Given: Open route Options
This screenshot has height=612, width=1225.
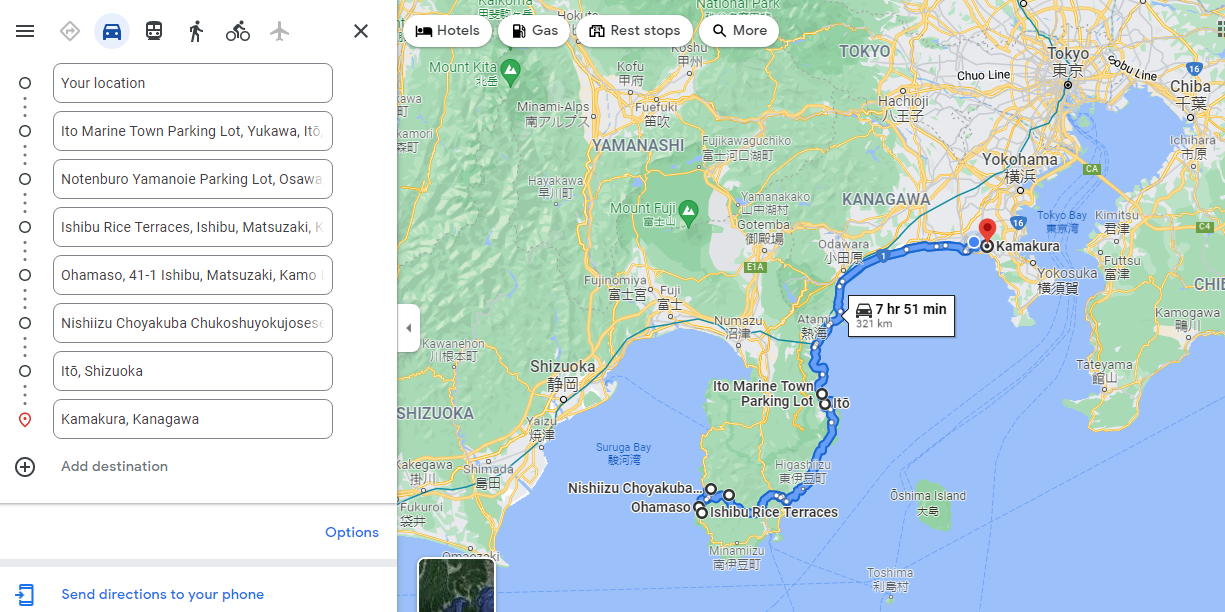Looking at the screenshot, I should [352, 533].
